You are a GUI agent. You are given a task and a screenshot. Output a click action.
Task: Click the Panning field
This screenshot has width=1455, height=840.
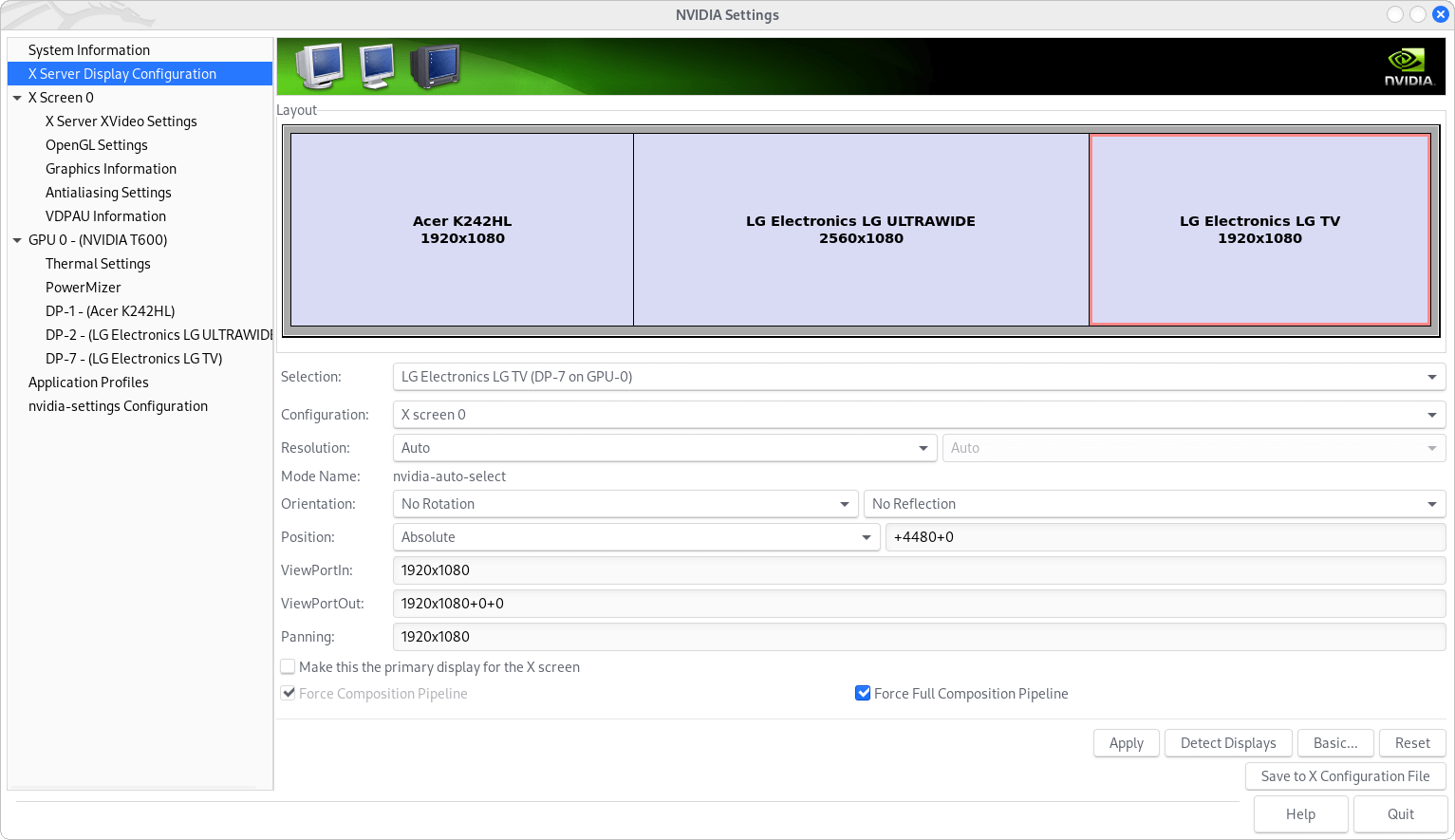tap(919, 637)
